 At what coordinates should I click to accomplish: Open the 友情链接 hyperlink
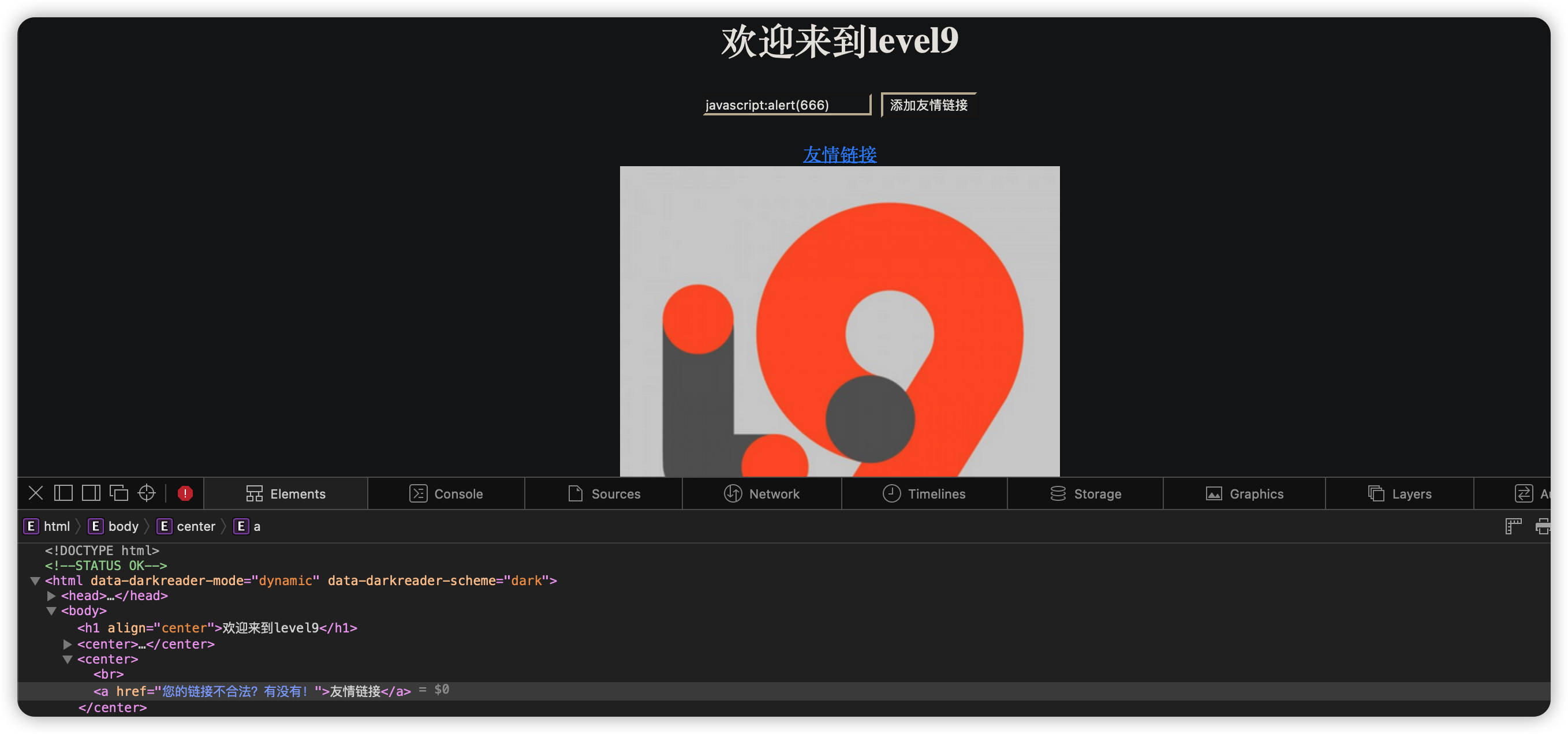[839, 155]
